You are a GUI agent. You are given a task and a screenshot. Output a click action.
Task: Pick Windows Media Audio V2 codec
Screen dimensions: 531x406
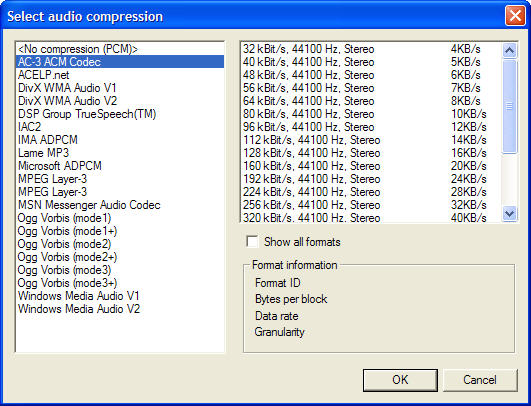[x=120, y=309]
